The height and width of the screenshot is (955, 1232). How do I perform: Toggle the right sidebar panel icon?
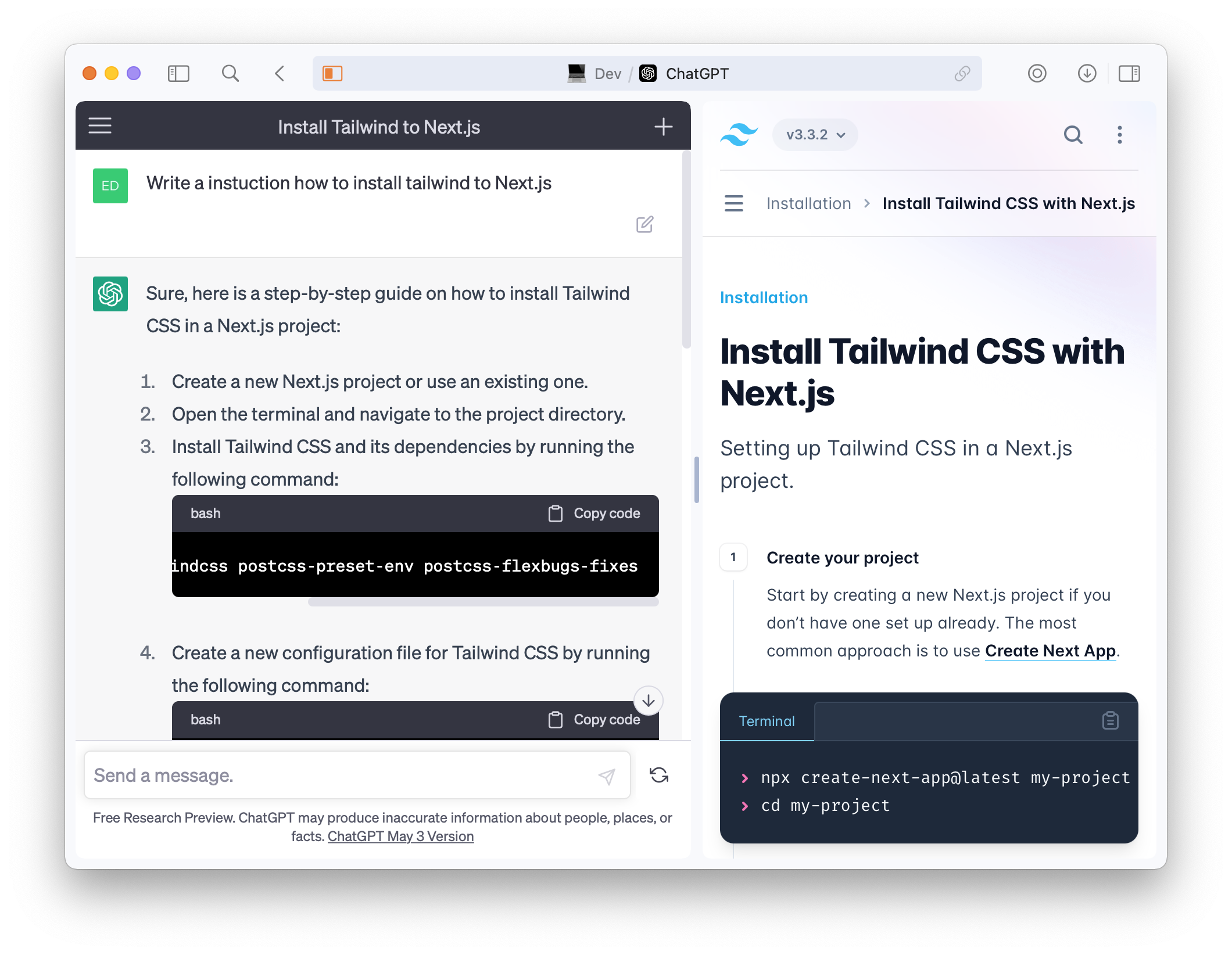(x=1129, y=74)
